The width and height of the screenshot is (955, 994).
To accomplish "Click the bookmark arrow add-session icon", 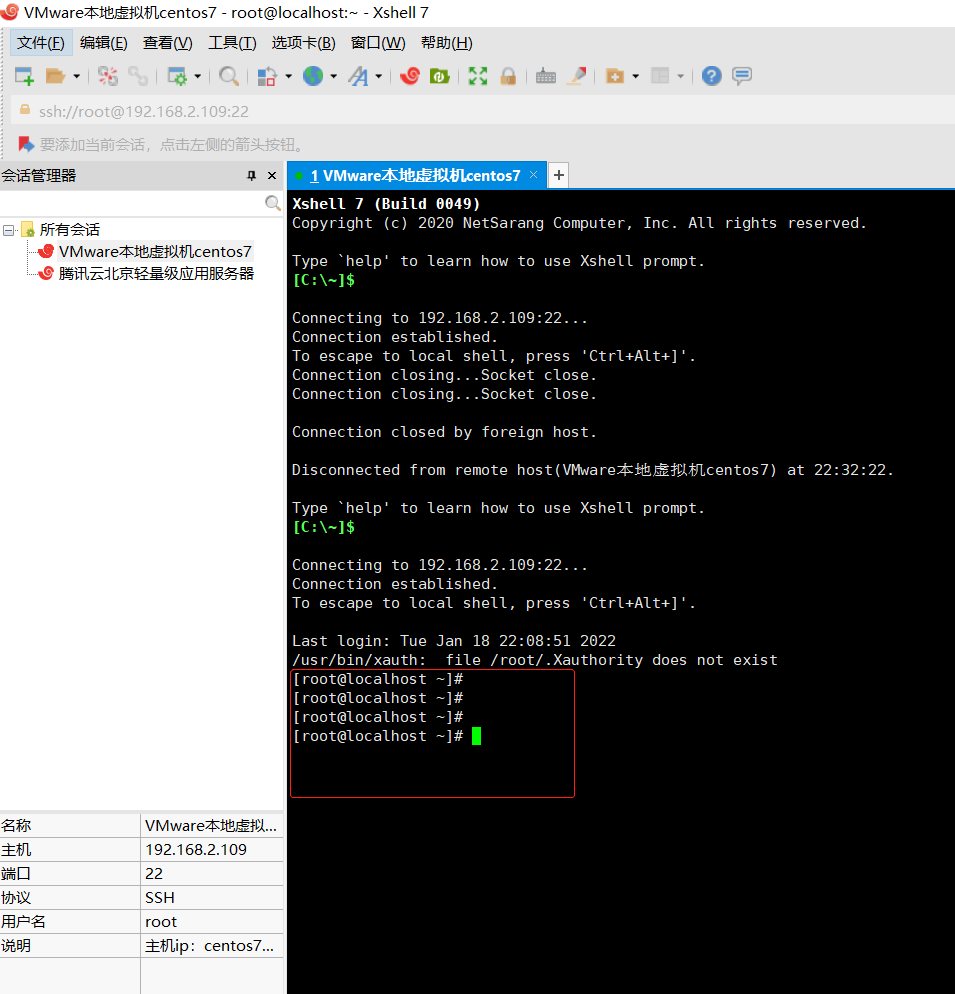I will (25, 145).
